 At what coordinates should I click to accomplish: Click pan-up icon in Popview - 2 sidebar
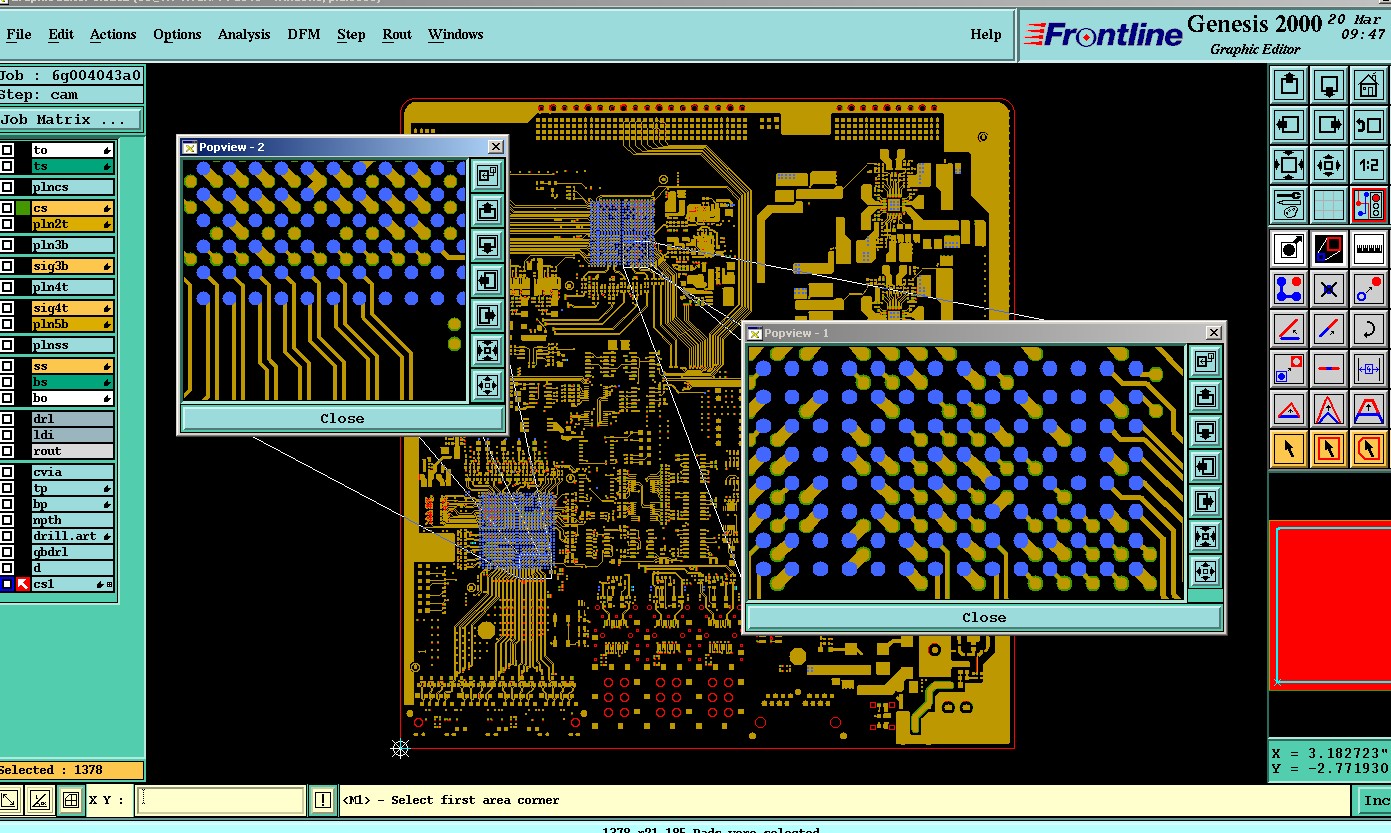point(487,209)
